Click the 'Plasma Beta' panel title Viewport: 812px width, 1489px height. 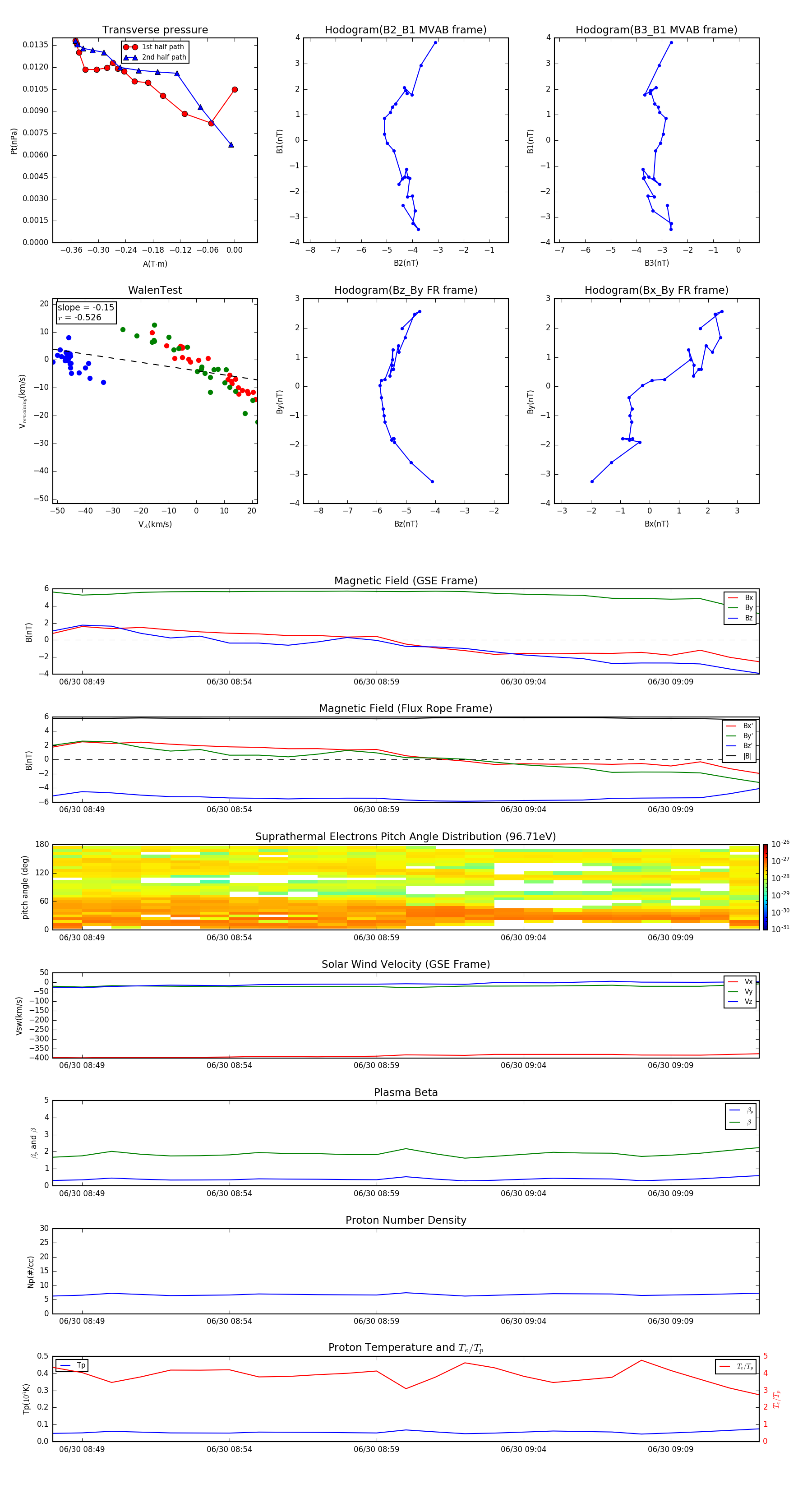[406, 1092]
